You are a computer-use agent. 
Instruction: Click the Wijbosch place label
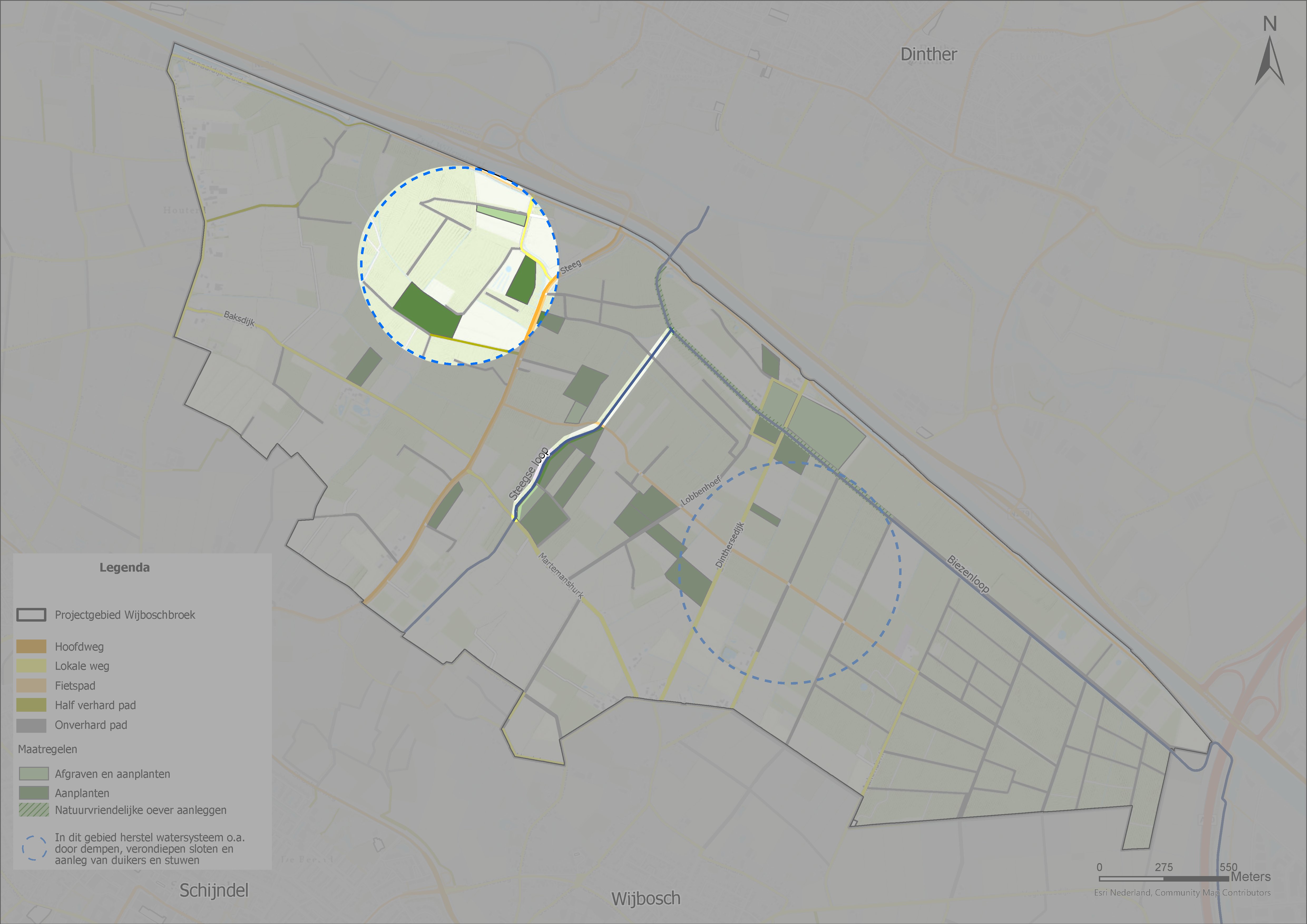click(645, 898)
